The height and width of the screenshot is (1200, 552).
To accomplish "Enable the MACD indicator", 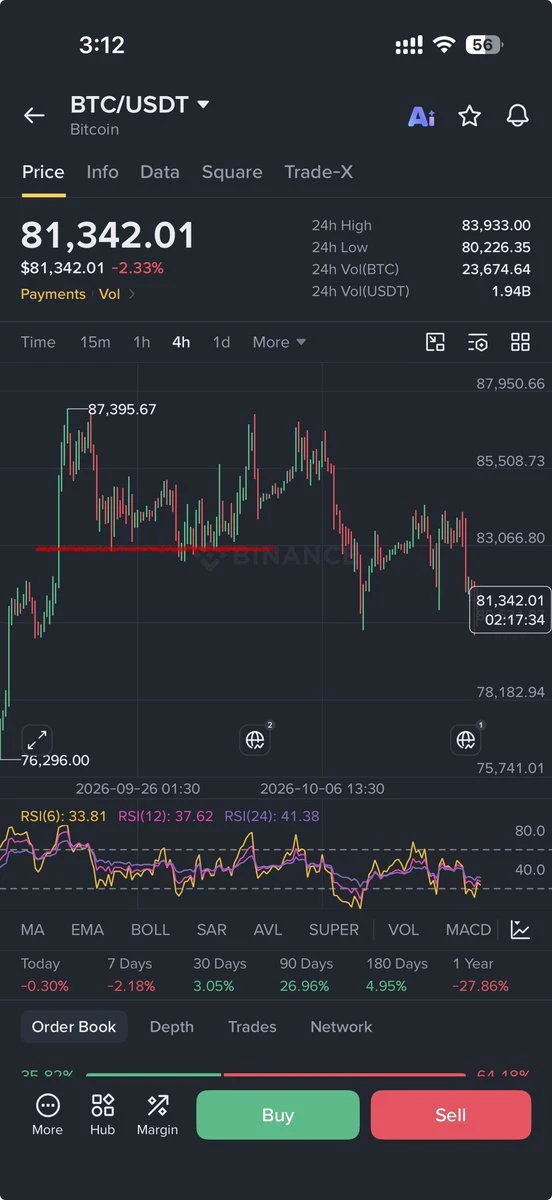I will pos(468,930).
